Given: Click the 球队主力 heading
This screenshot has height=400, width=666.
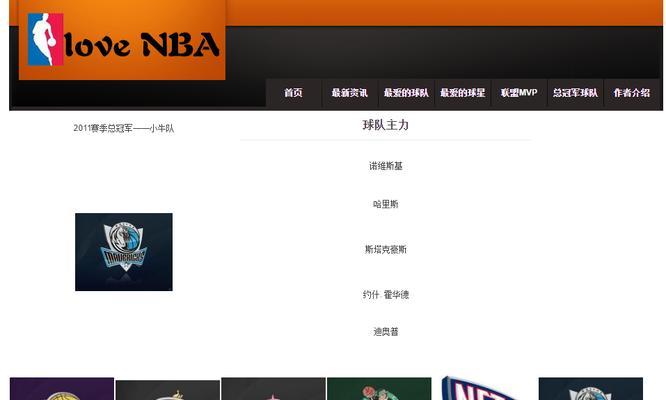Looking at the screenshot, I should (386, 125).
